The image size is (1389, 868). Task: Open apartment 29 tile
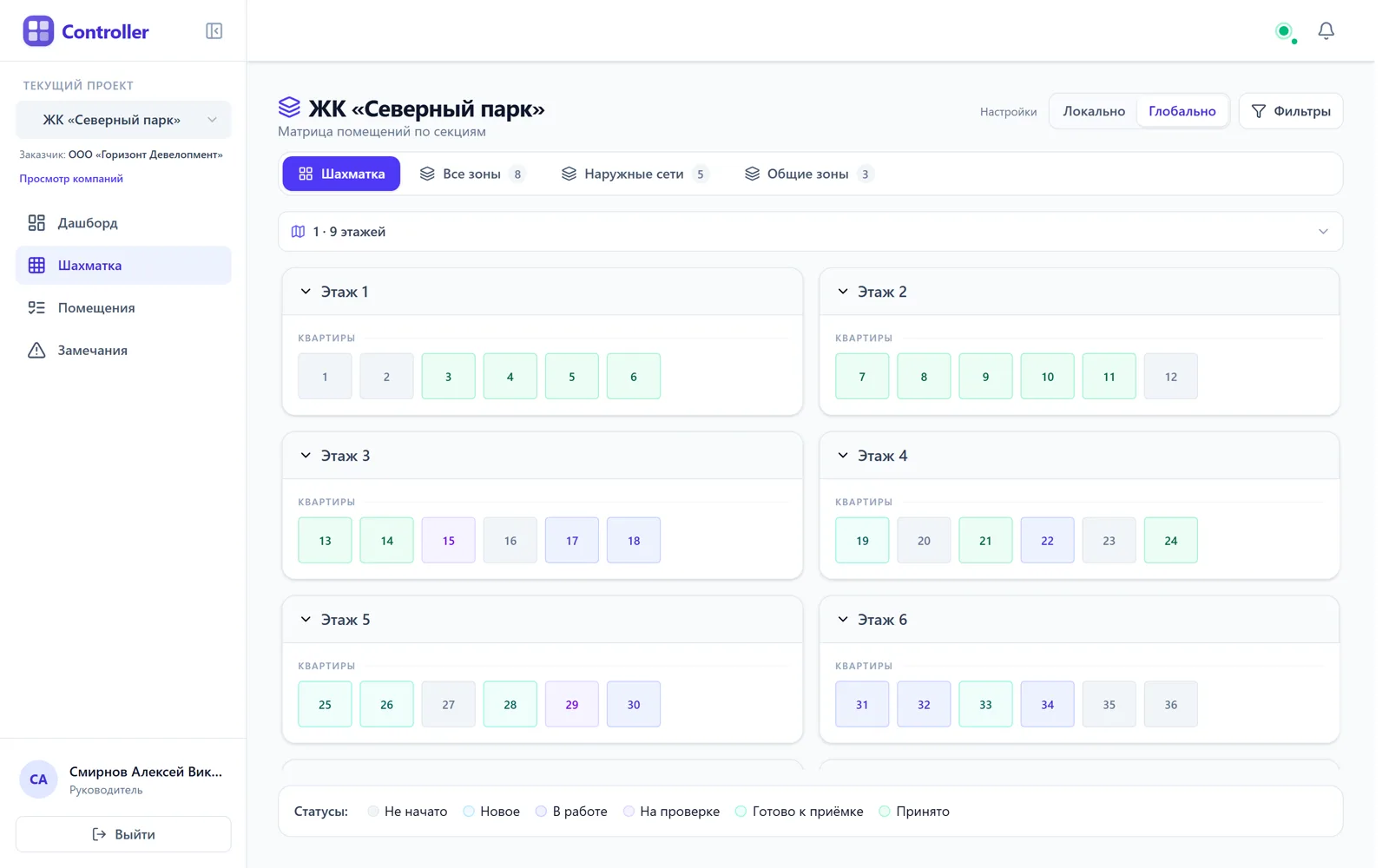(x=571, y=704)
